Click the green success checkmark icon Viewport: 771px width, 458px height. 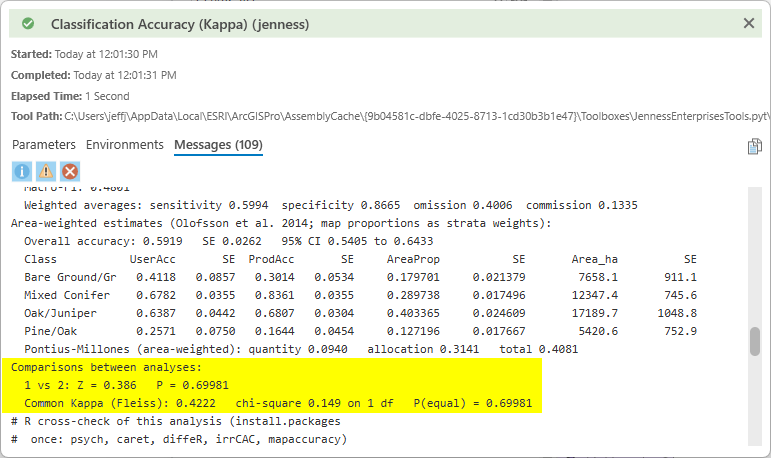28,24
